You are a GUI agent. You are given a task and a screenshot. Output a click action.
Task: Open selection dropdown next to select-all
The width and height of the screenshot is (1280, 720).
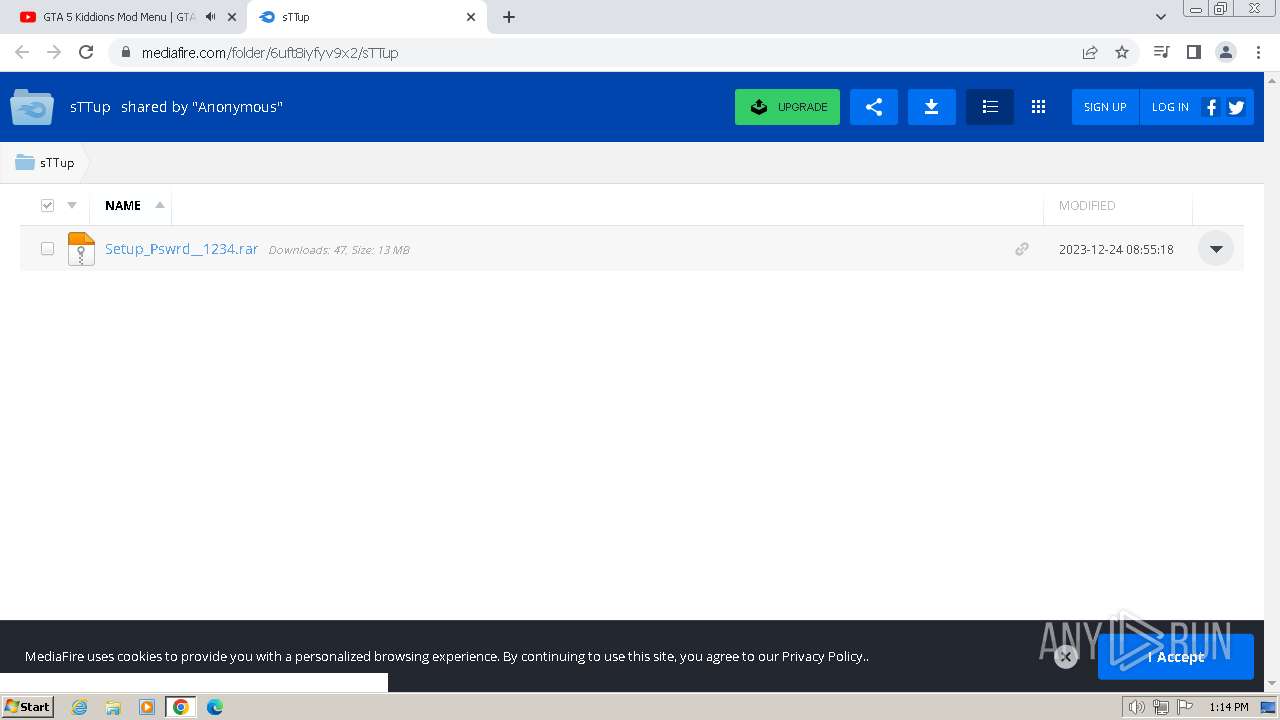pyautogui.click(x=72, y=205)
